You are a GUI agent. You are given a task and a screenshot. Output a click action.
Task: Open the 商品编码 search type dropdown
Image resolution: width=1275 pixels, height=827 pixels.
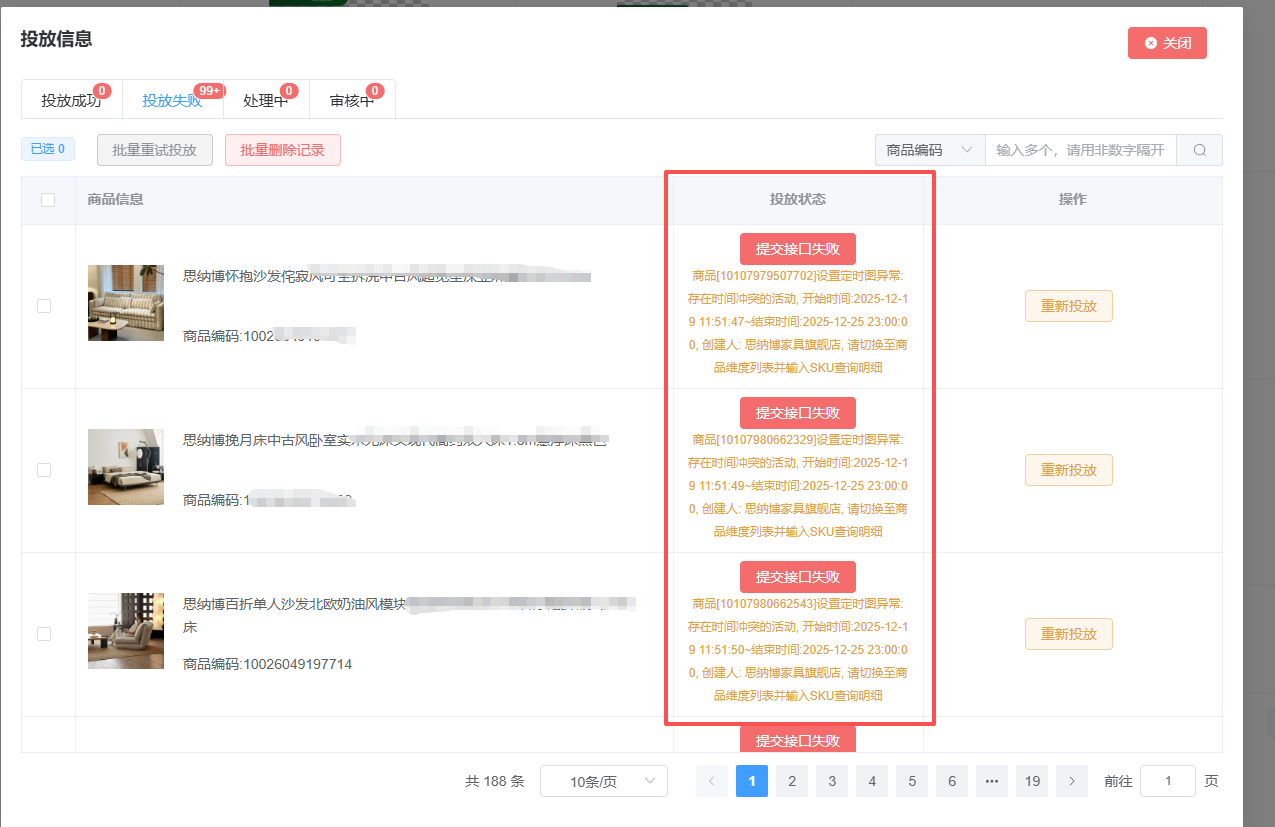(x=929, y=150)
